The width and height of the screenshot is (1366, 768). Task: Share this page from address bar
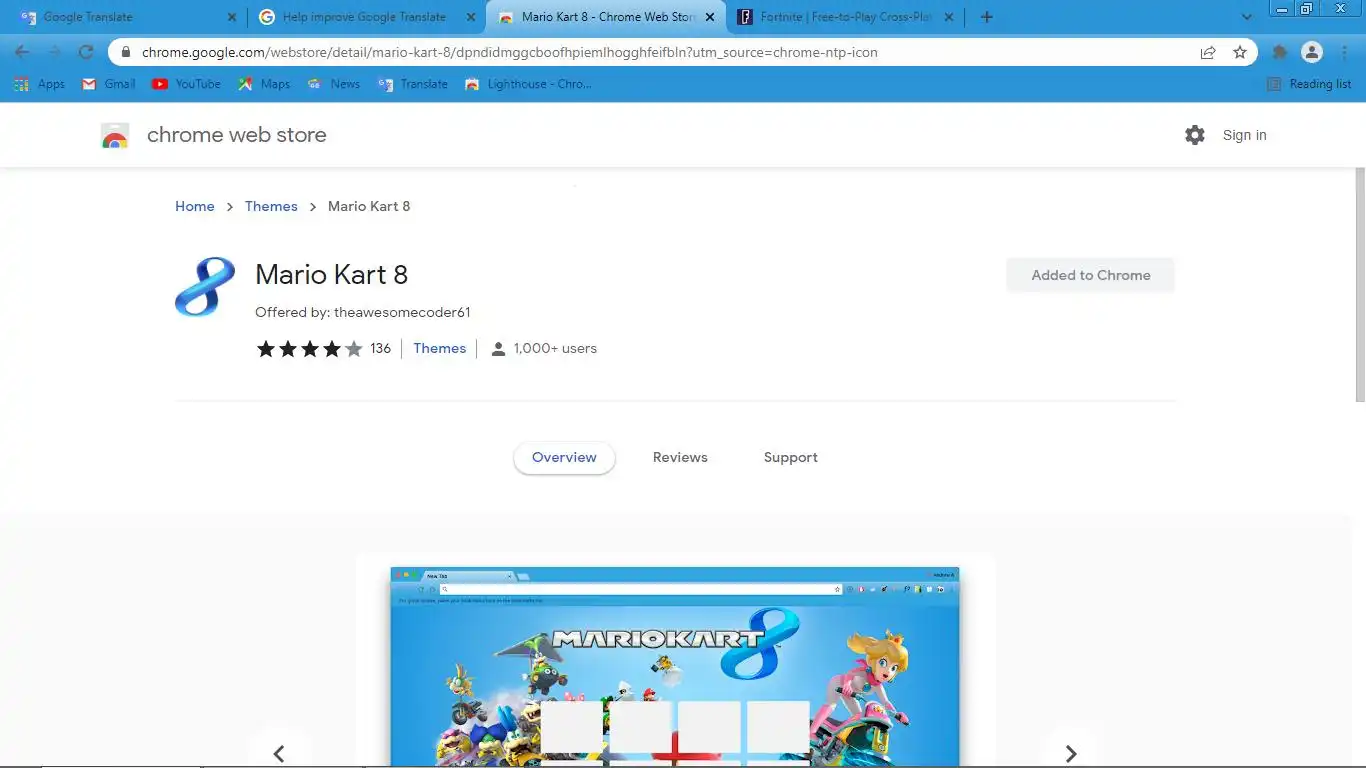pos(1208,52)
